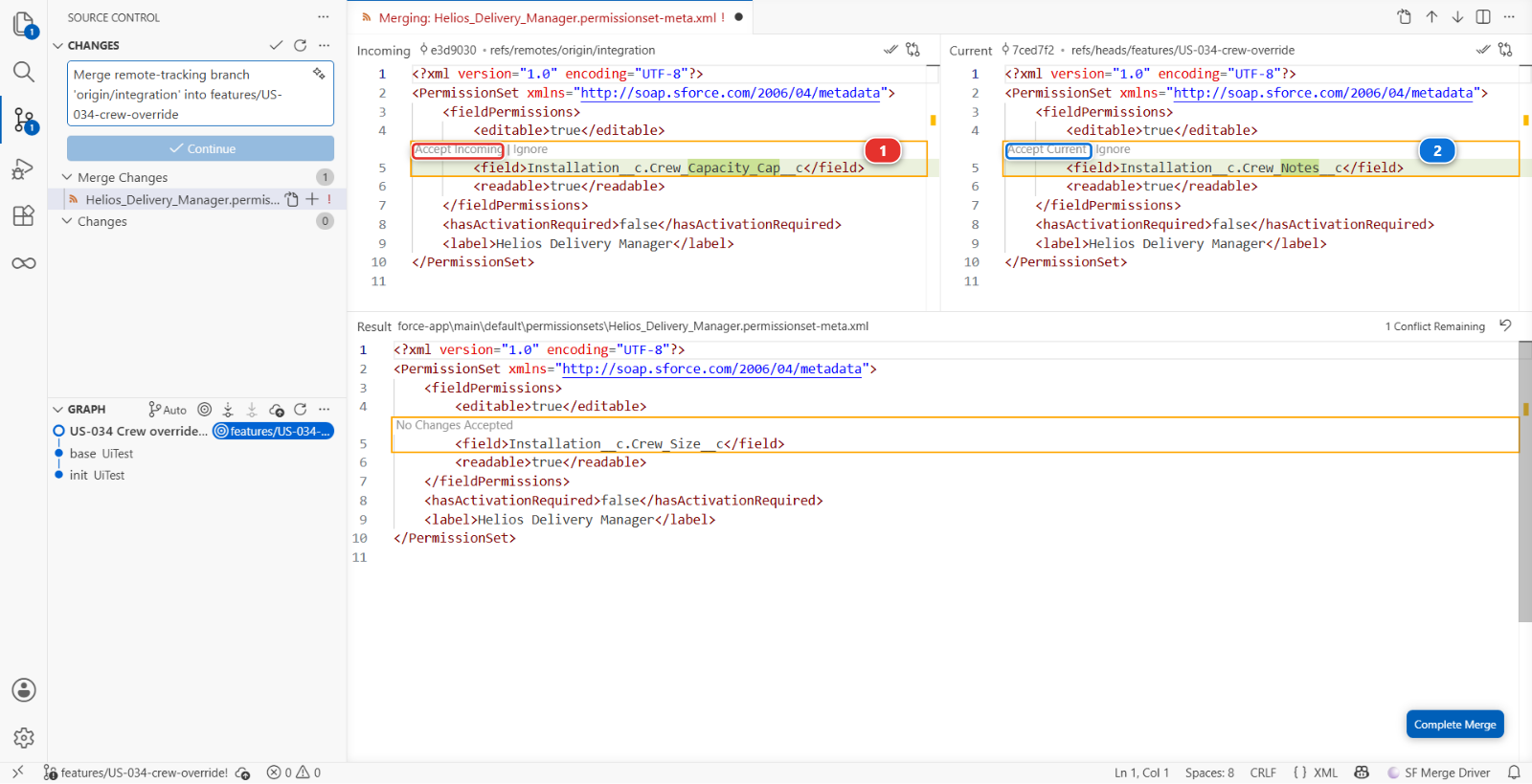Viewport: 1532px width, 784px height.
Task: Collapse the GRAPH section
Action: coord(57,409)
